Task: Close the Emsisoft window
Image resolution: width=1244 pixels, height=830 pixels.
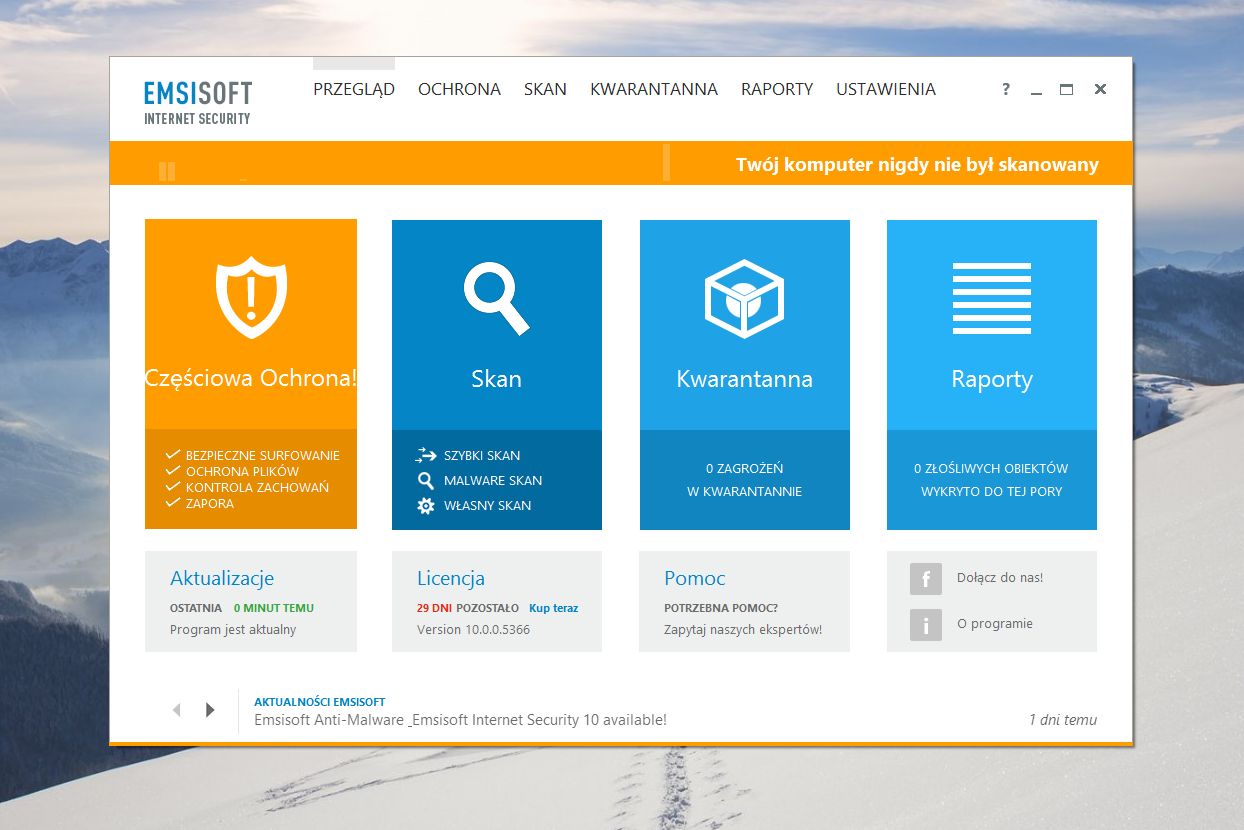Action: [x=1100, y=89]
